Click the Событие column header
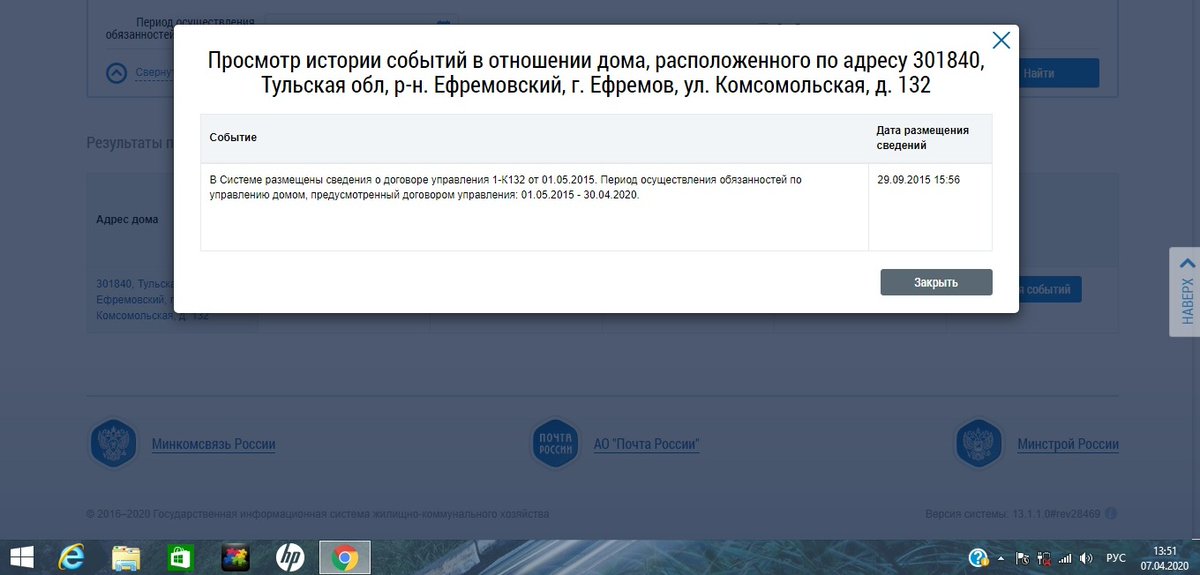 coord(534,138)
